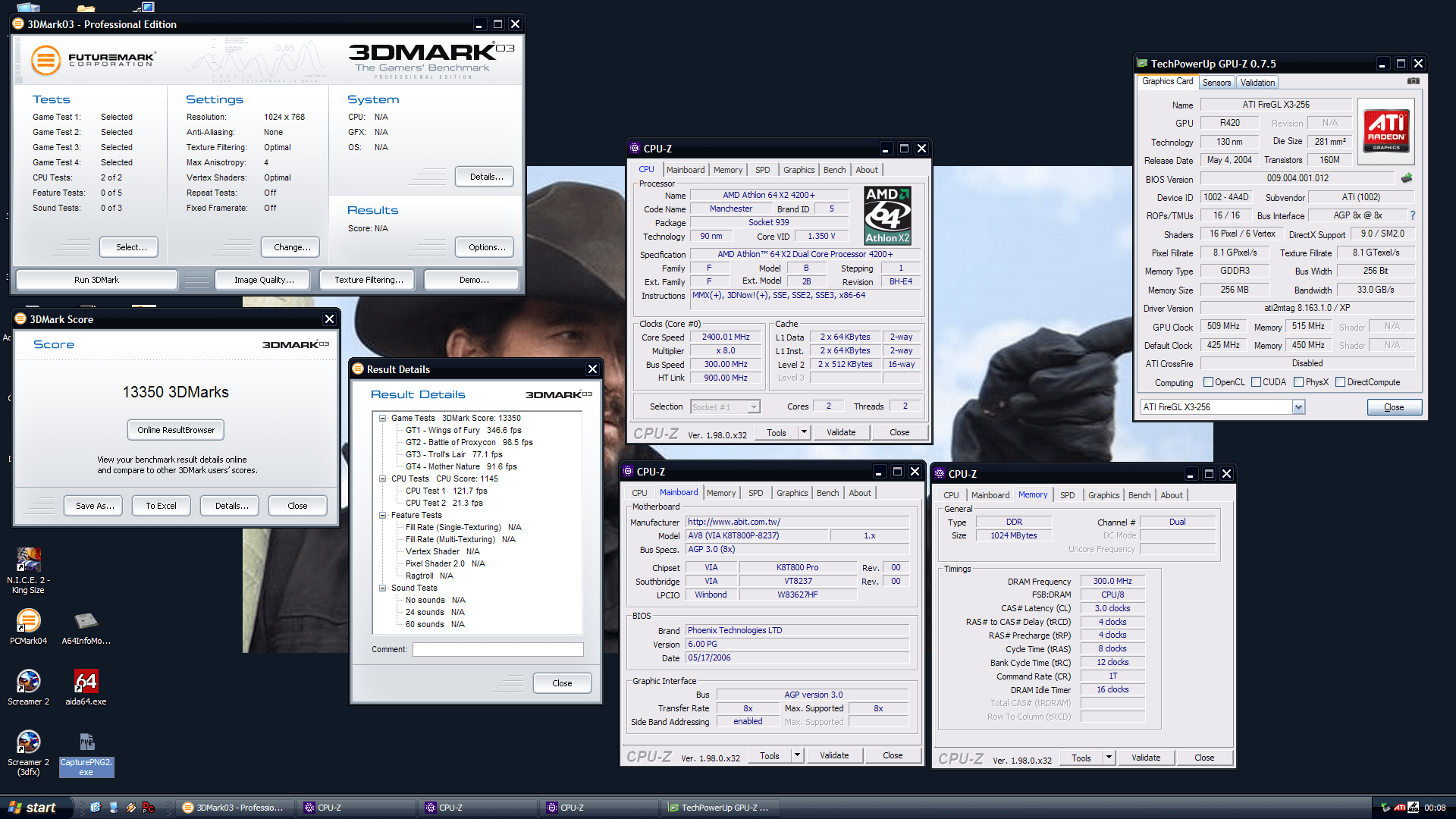The image size is (1456, 819).
Task: Click the Comment field in Result Details
Action: (x=497, y=649)
